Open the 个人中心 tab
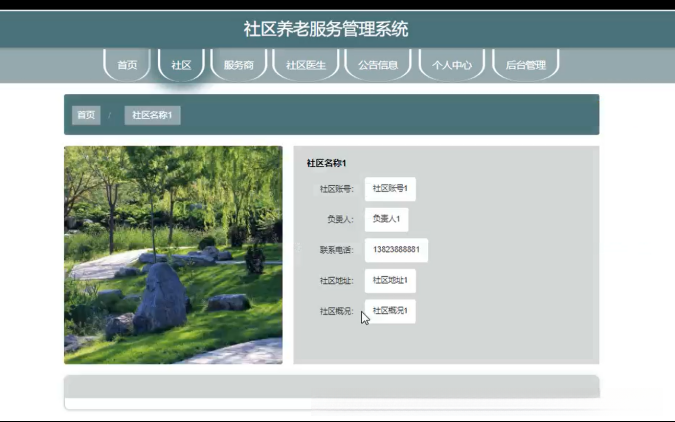The width and height of the screenshot is (675, 422). pyautogui.click(x=452, y=65)
